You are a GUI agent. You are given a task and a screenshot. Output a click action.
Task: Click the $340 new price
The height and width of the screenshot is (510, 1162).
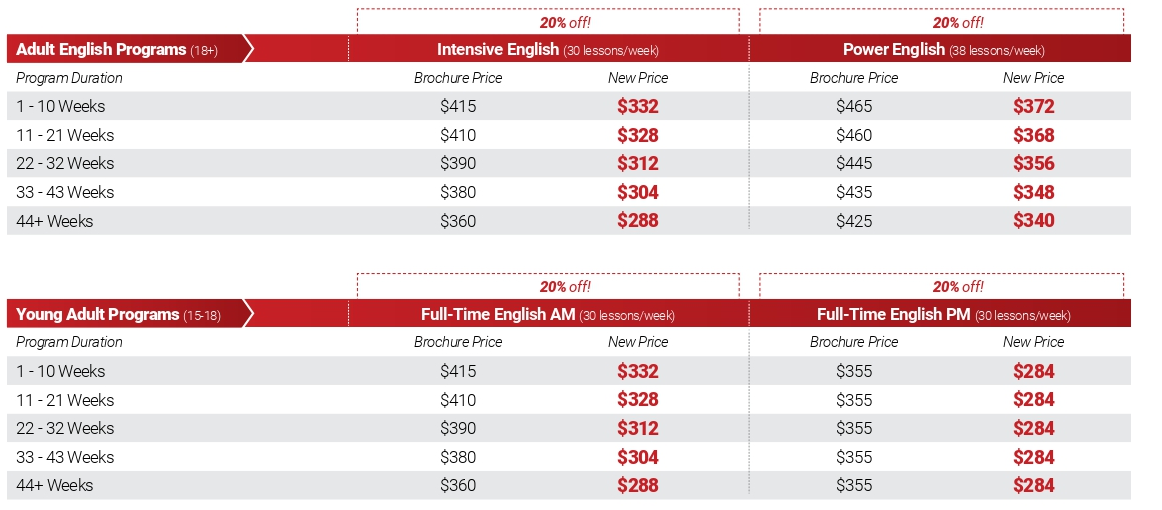tap(1033, 221)
